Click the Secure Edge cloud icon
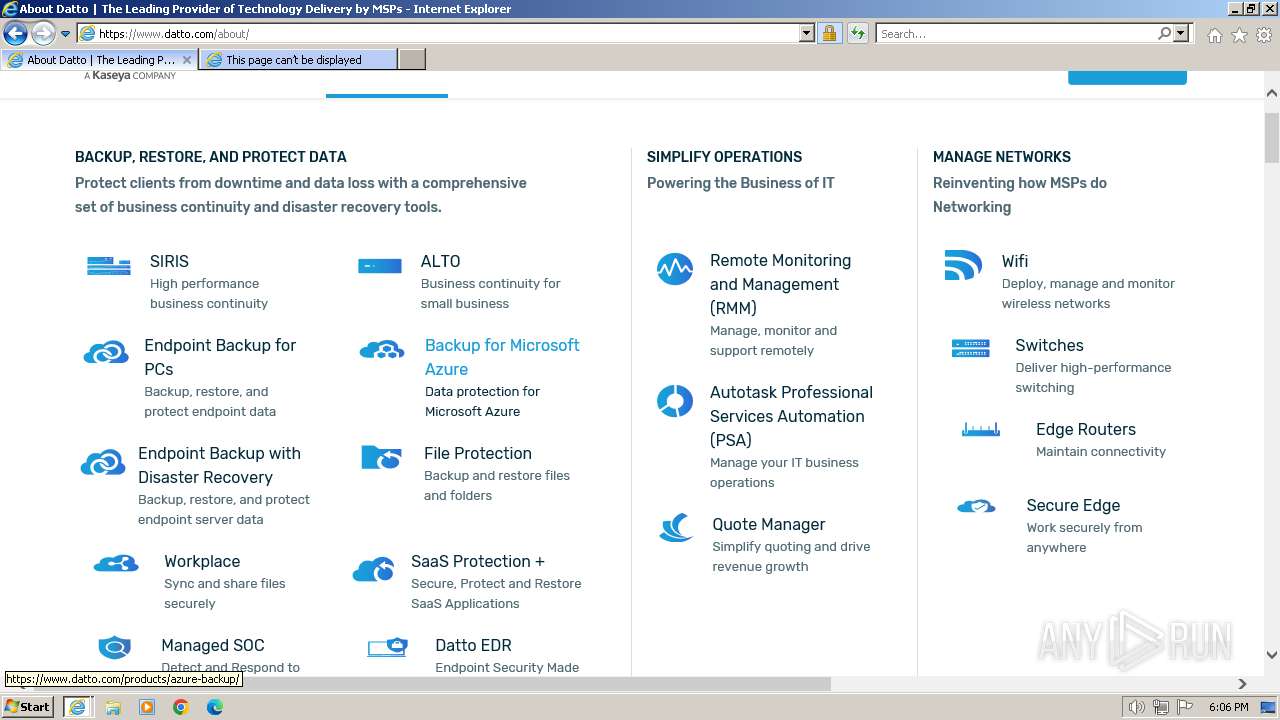Viewport: 1280px width, 720px height. coord(976,506)
